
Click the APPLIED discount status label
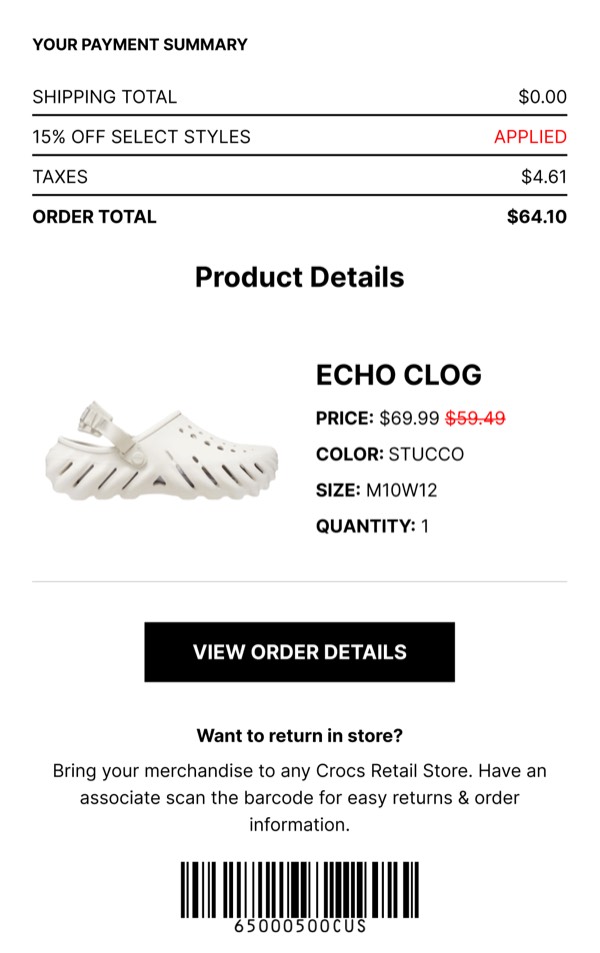tap(534, 137)
